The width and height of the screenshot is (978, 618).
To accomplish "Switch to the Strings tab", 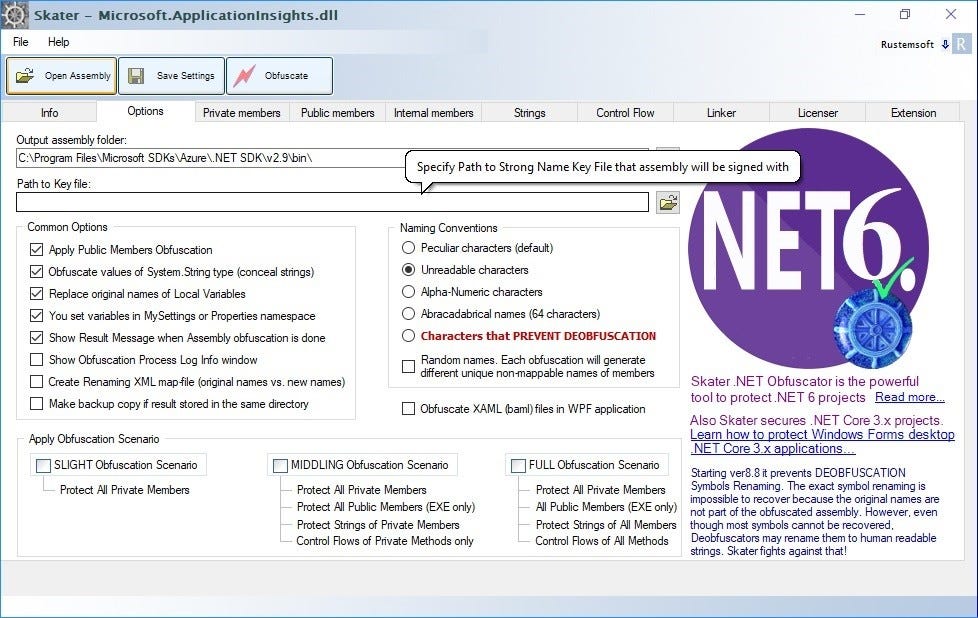I will [530, 113].
